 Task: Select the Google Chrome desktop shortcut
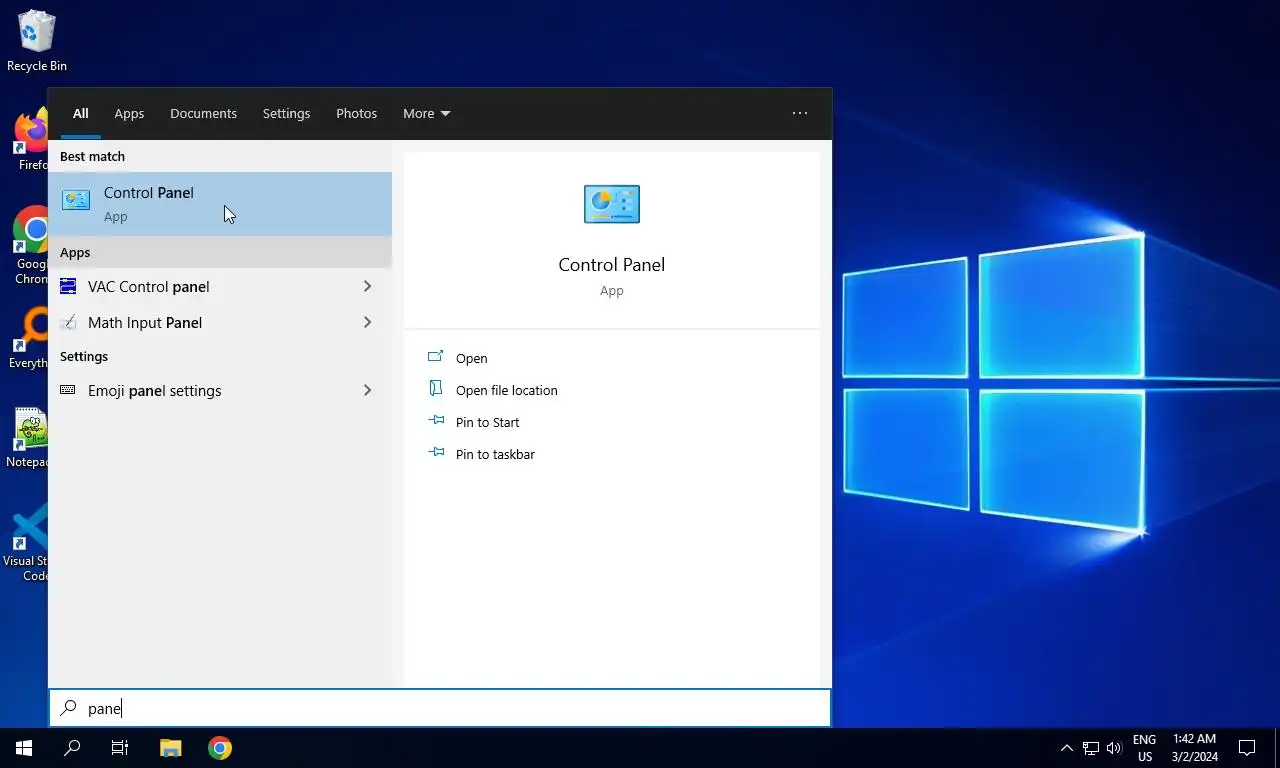(30, 246)
